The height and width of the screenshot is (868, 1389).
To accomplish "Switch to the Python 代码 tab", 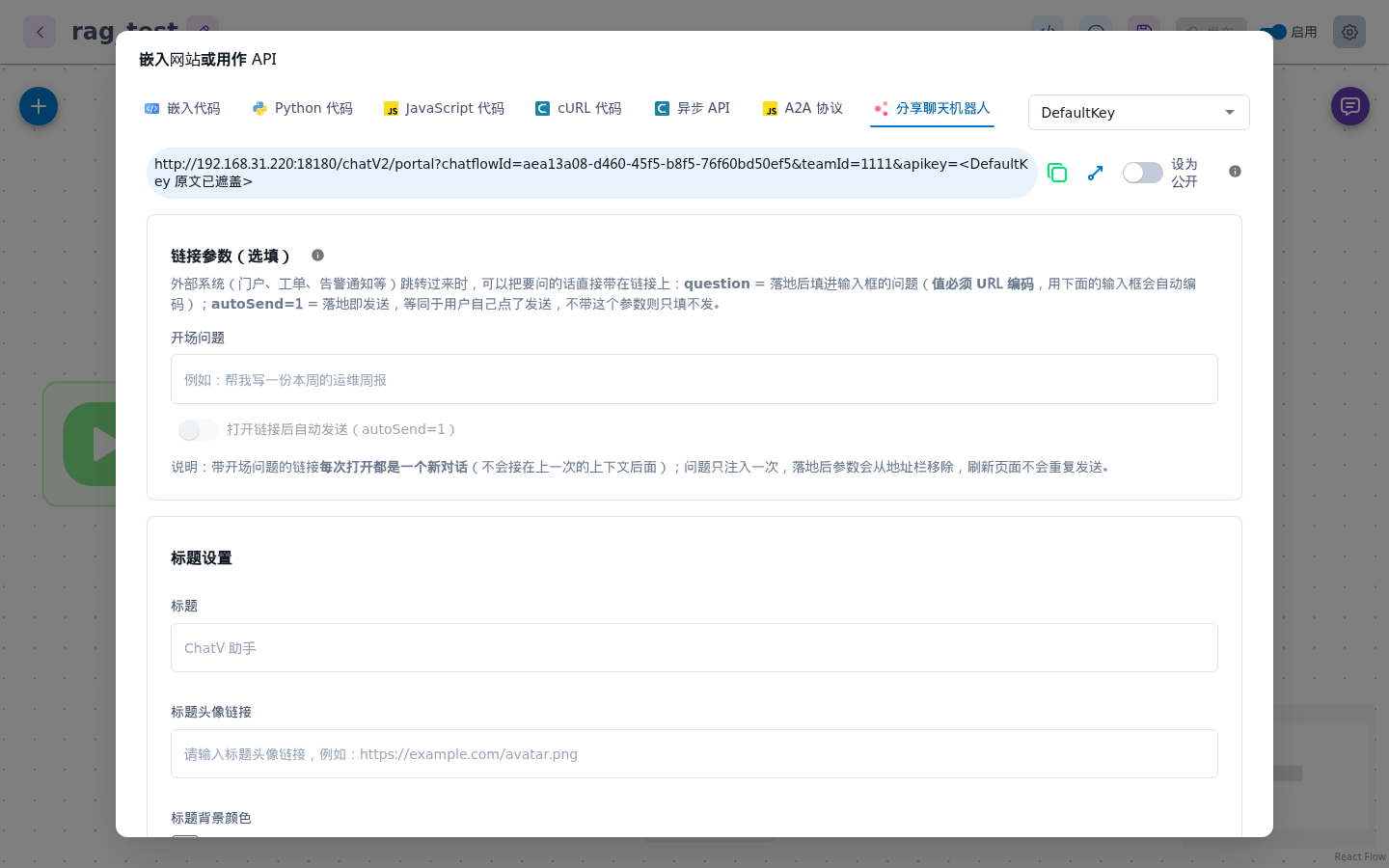I will 303,109.
